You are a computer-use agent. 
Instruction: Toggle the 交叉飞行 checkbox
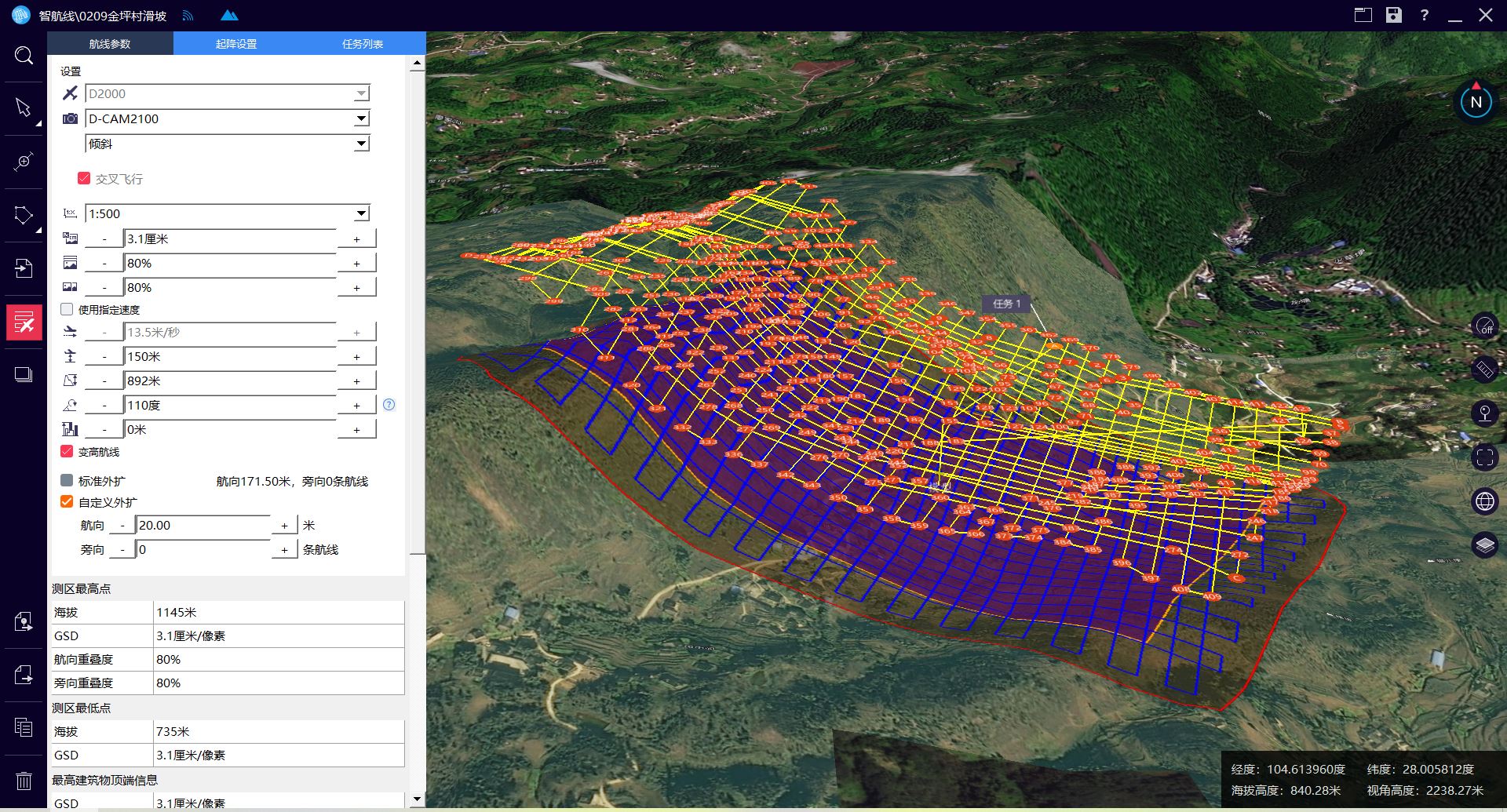click(x=84, y=179)
